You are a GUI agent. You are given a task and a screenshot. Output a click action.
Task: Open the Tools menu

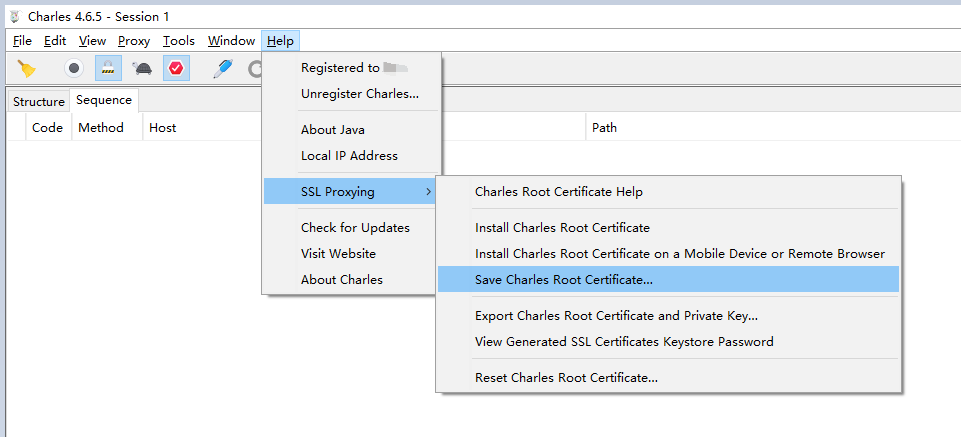coord(179,41)
